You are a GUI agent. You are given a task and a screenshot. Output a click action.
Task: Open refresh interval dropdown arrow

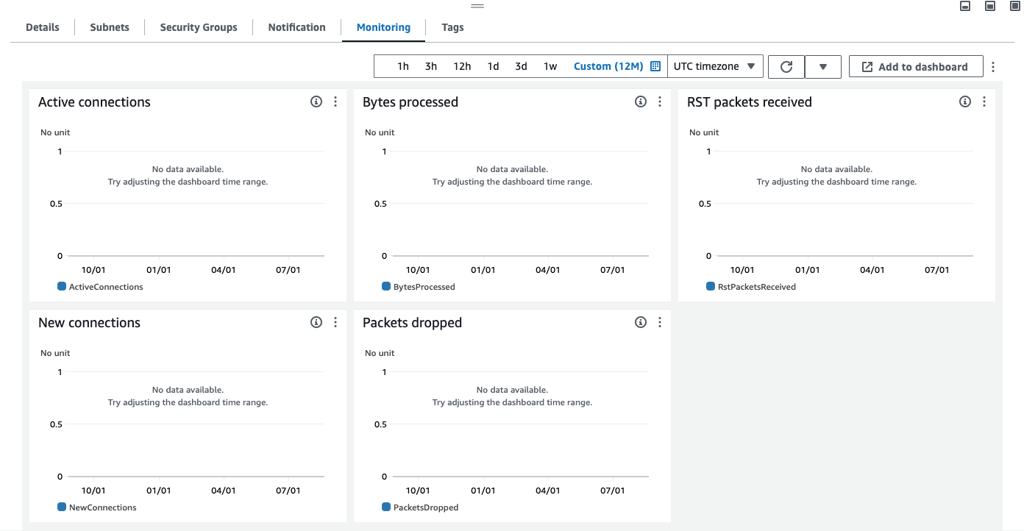823,67
